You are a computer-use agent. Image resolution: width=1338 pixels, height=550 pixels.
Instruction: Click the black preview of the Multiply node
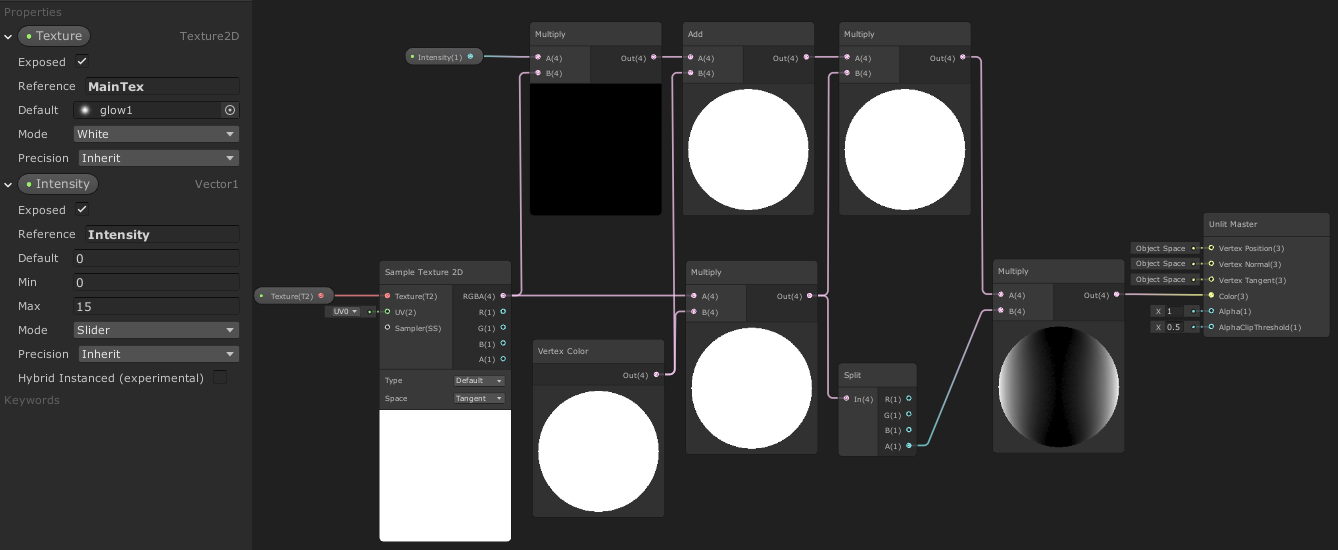596,149
